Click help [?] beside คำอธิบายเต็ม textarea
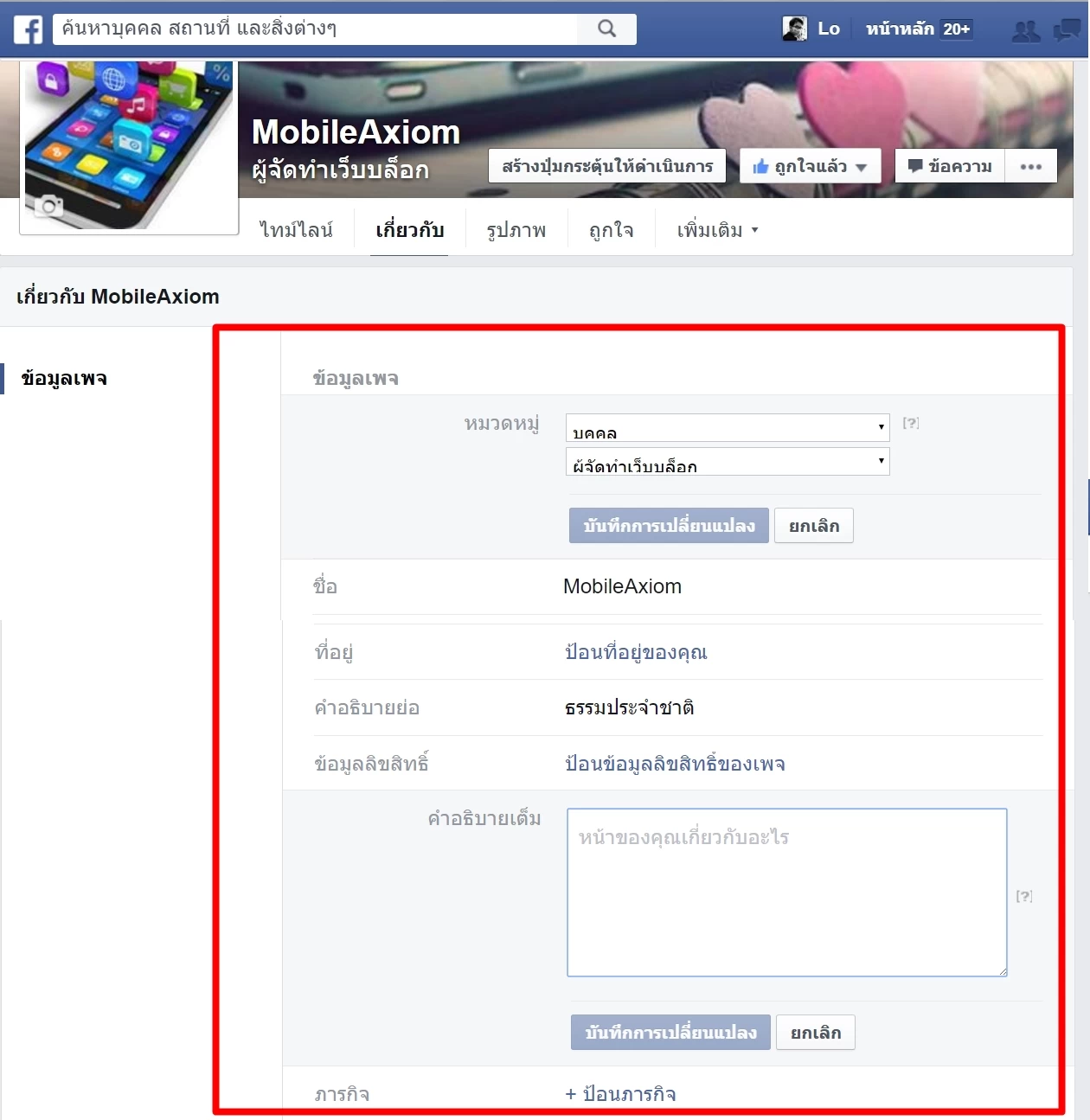 click(x=1024, y=896)
